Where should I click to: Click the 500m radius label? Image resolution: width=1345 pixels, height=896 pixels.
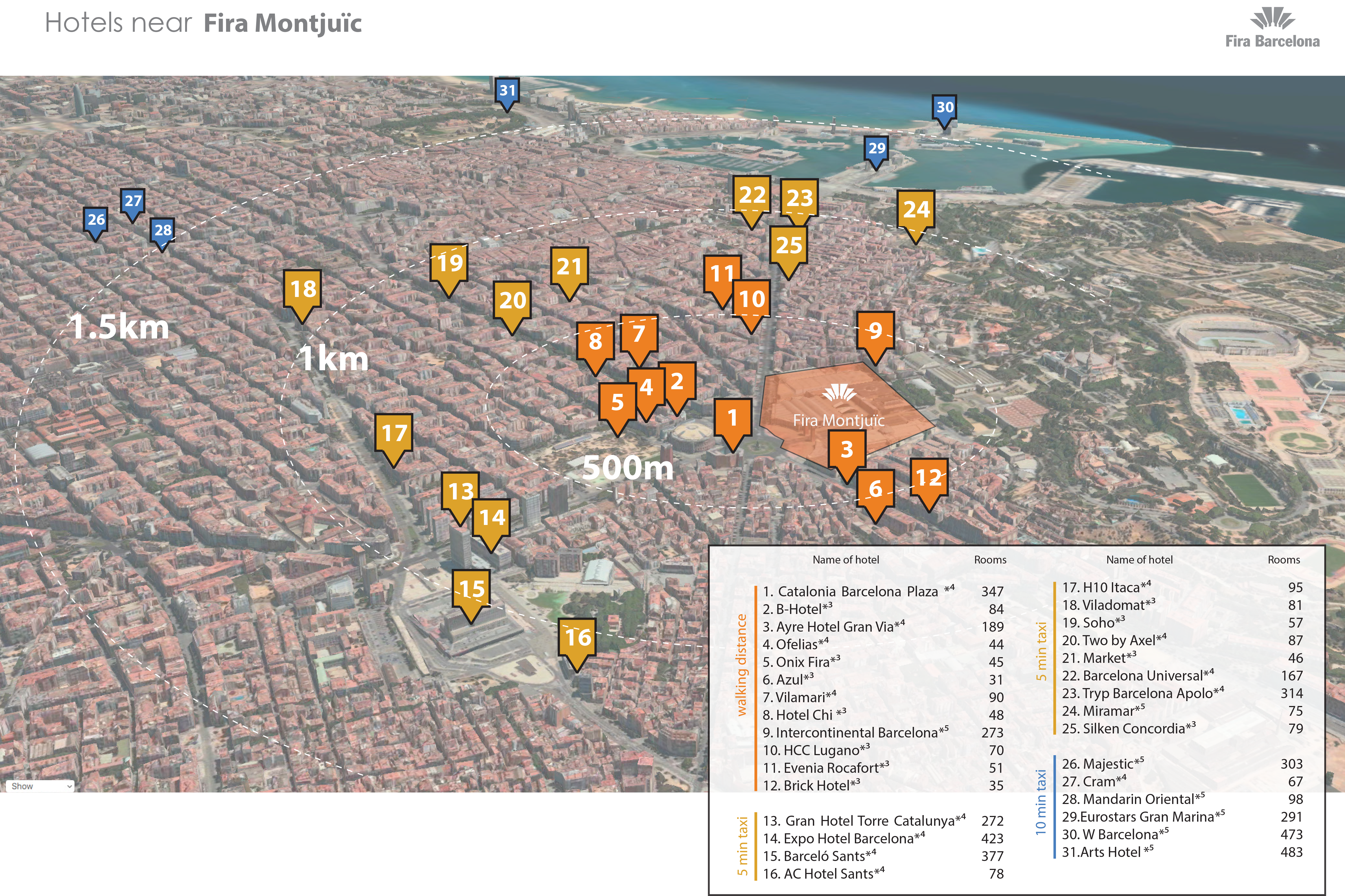coord(628,468)
